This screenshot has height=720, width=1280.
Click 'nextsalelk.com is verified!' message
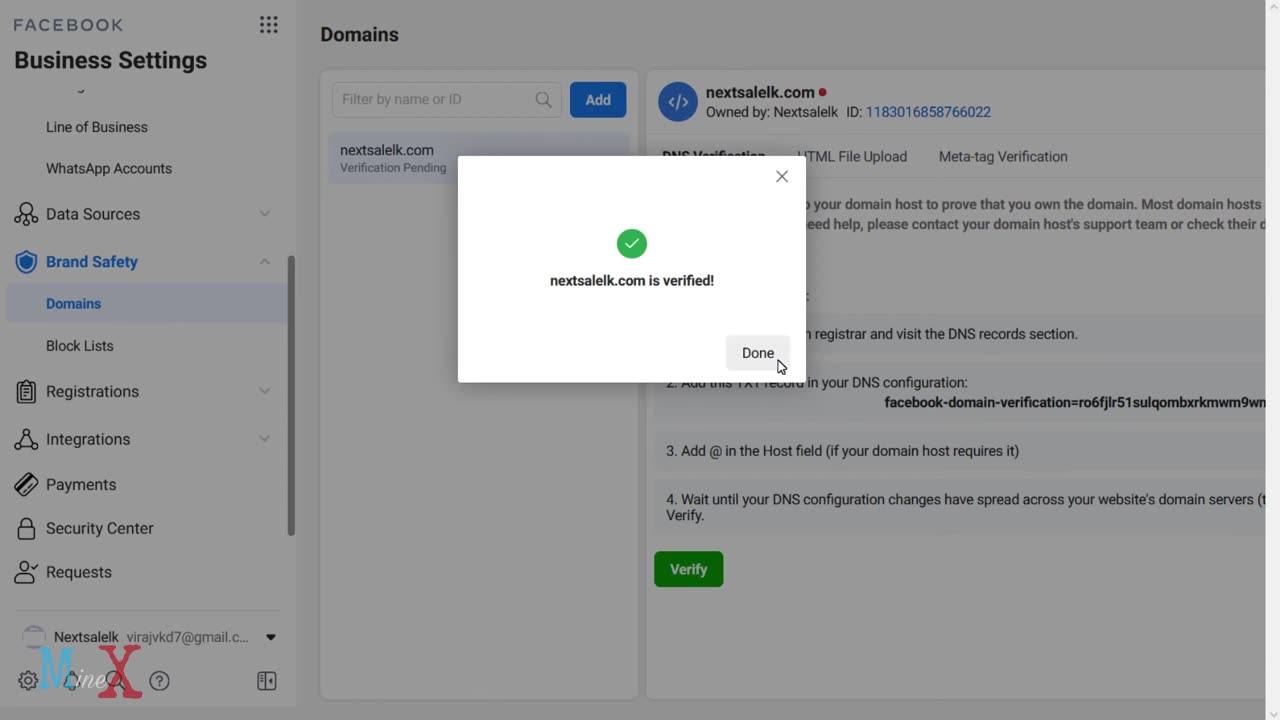[632, 281]
